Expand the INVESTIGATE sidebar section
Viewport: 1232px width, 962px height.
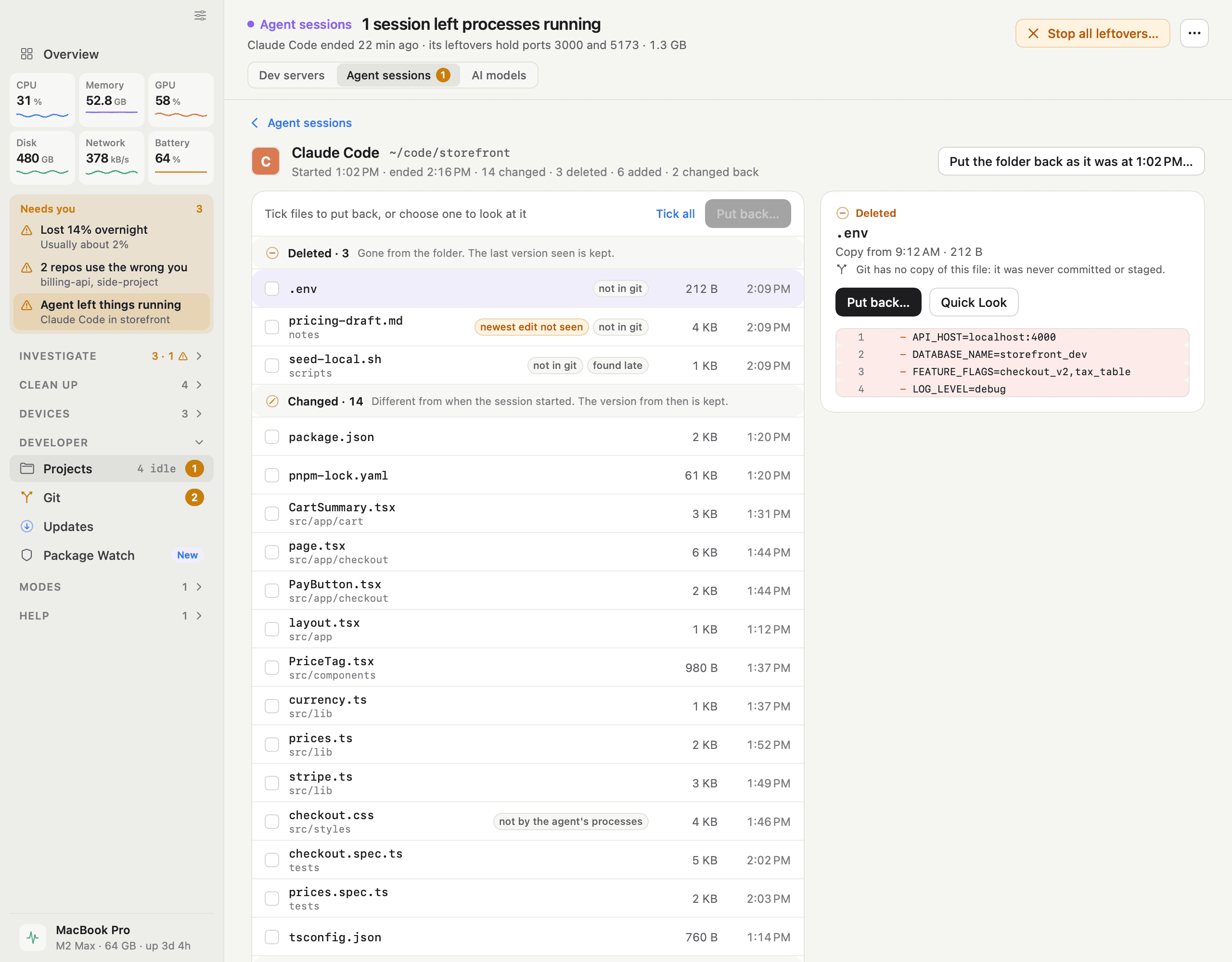click(111, 356)
